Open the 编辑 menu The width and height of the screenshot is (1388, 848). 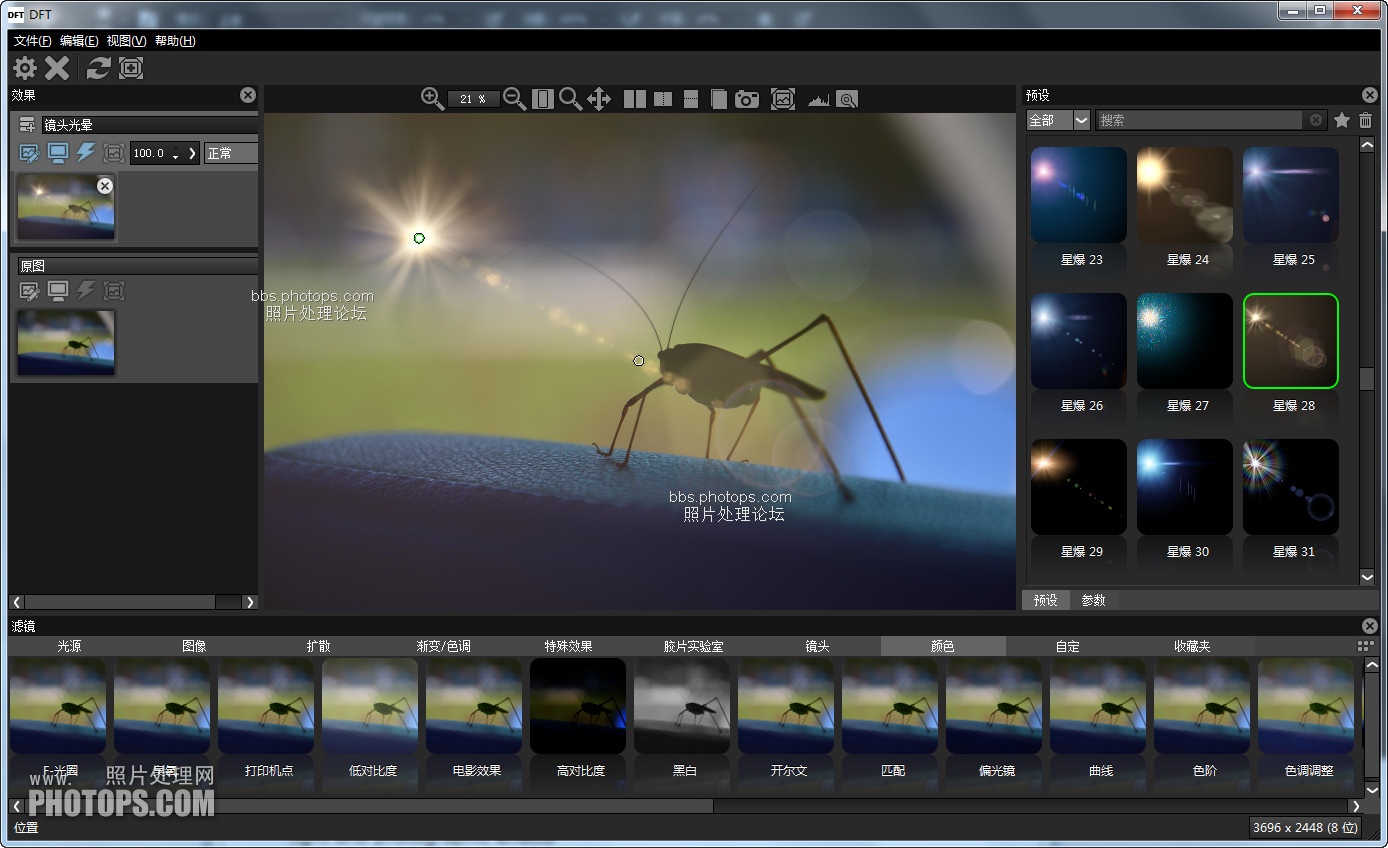[x=79, y=41]
